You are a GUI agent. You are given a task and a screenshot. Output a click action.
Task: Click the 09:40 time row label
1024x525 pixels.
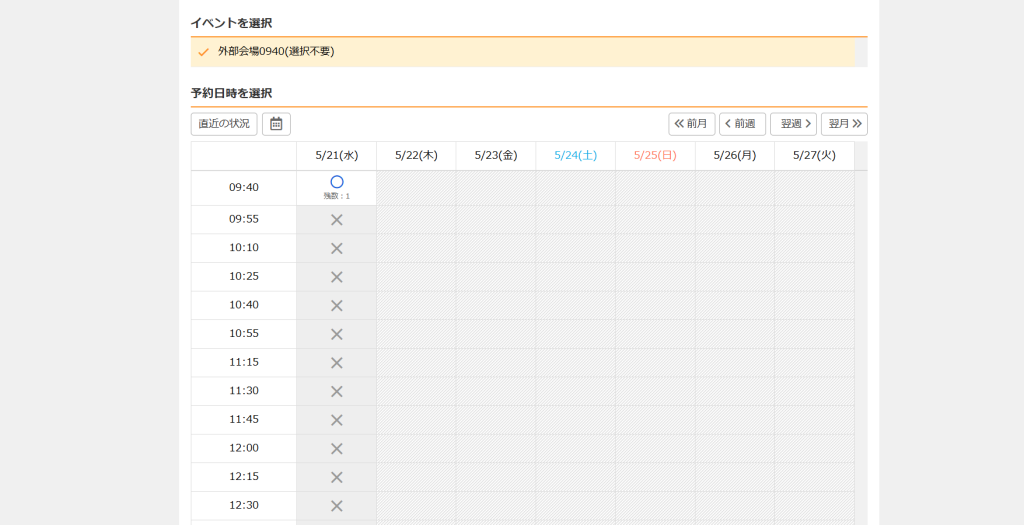(x=244, y=188)
